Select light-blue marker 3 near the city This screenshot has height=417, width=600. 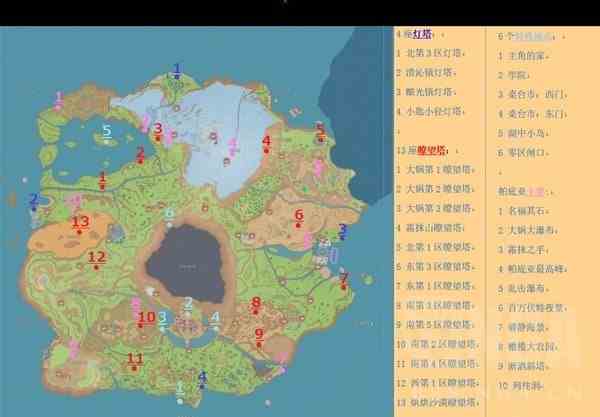coord(163,320)
